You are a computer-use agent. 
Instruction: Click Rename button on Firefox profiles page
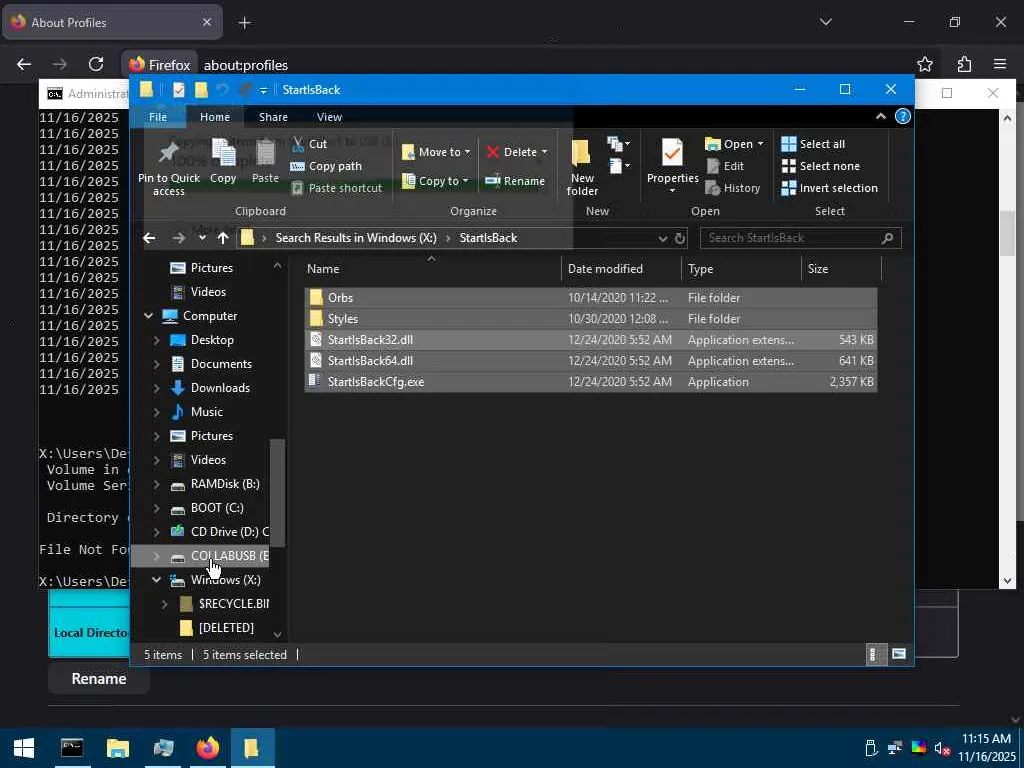[99, 679]
